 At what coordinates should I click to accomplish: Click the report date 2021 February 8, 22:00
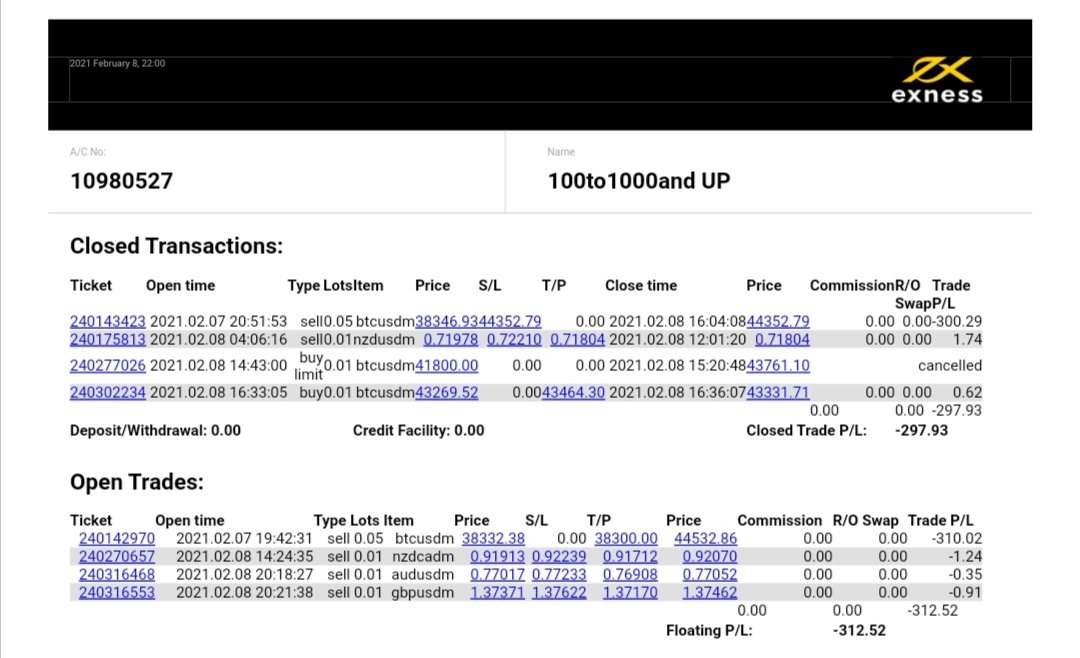click(x=117, y=63)
